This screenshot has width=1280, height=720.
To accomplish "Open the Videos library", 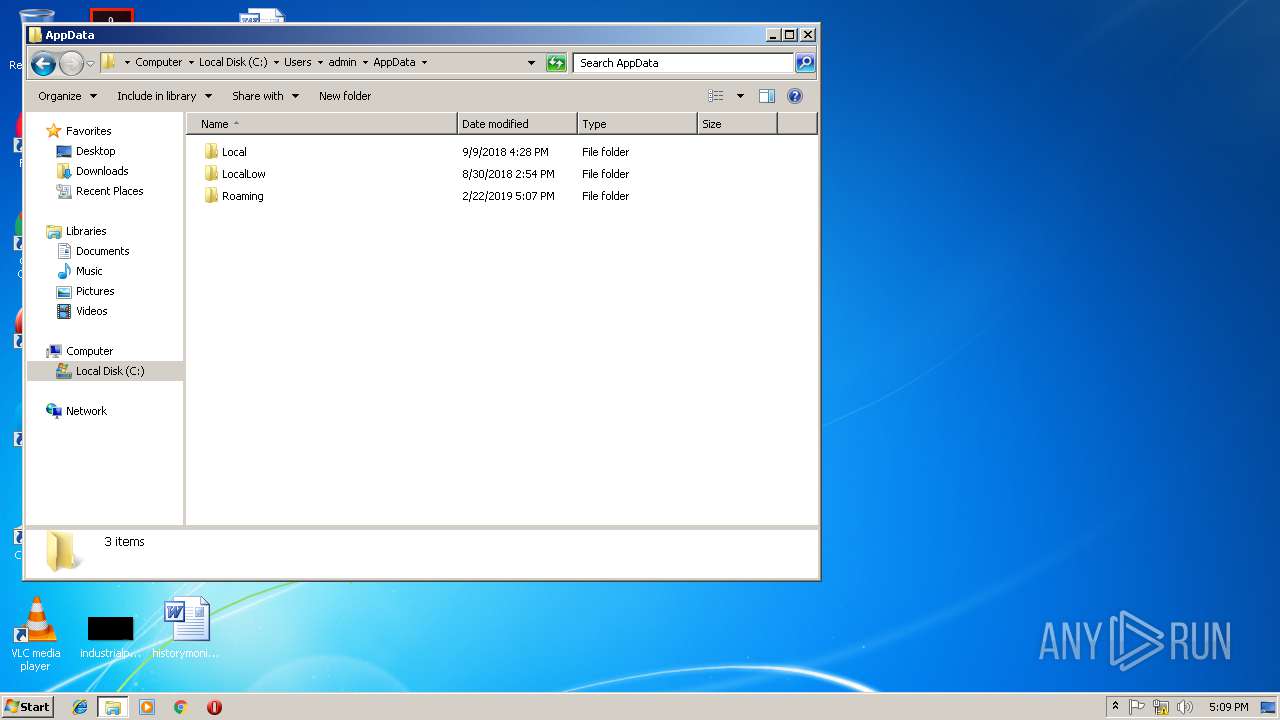I will click(x=91, y=311).
